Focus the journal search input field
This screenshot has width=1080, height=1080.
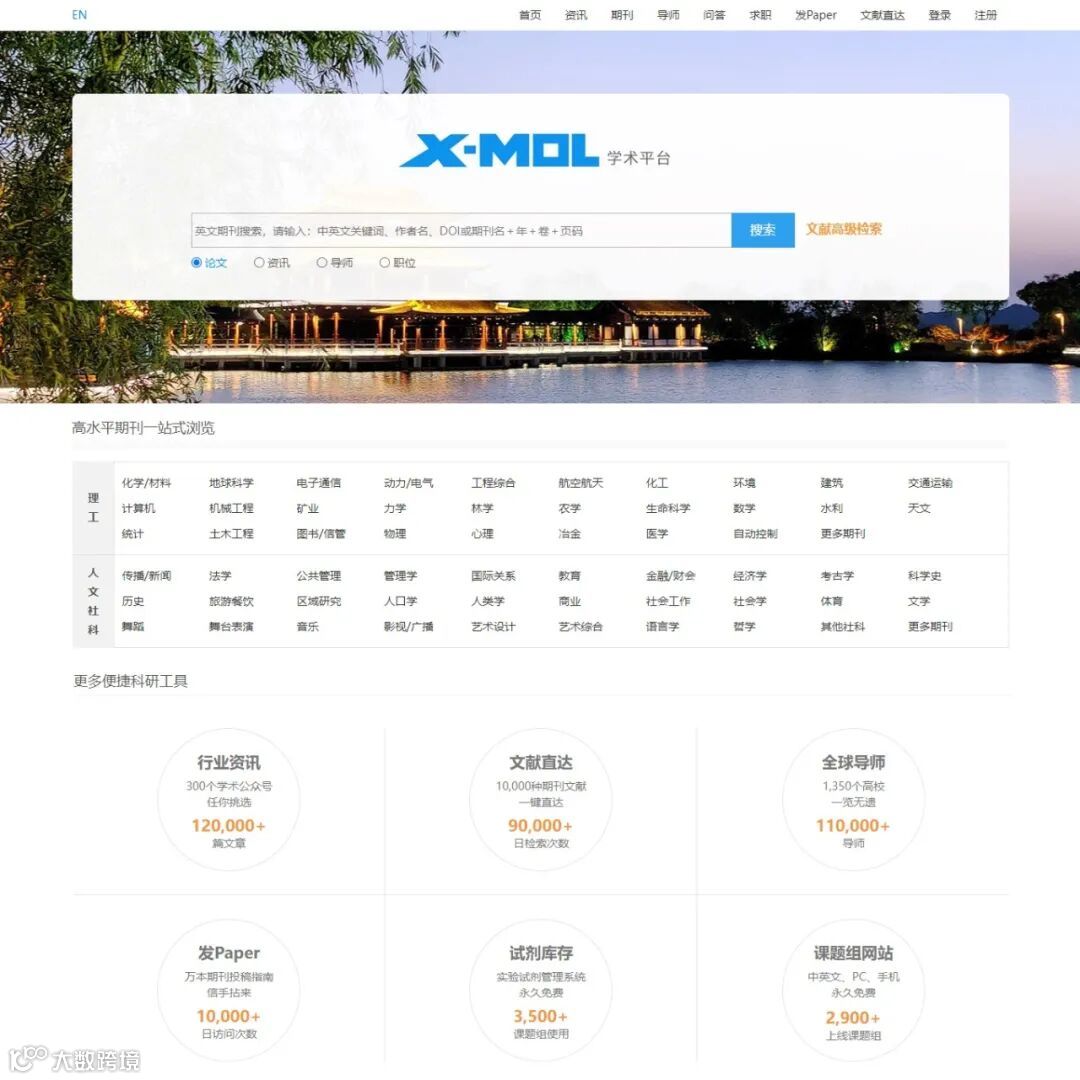click(x=461, y=230)
